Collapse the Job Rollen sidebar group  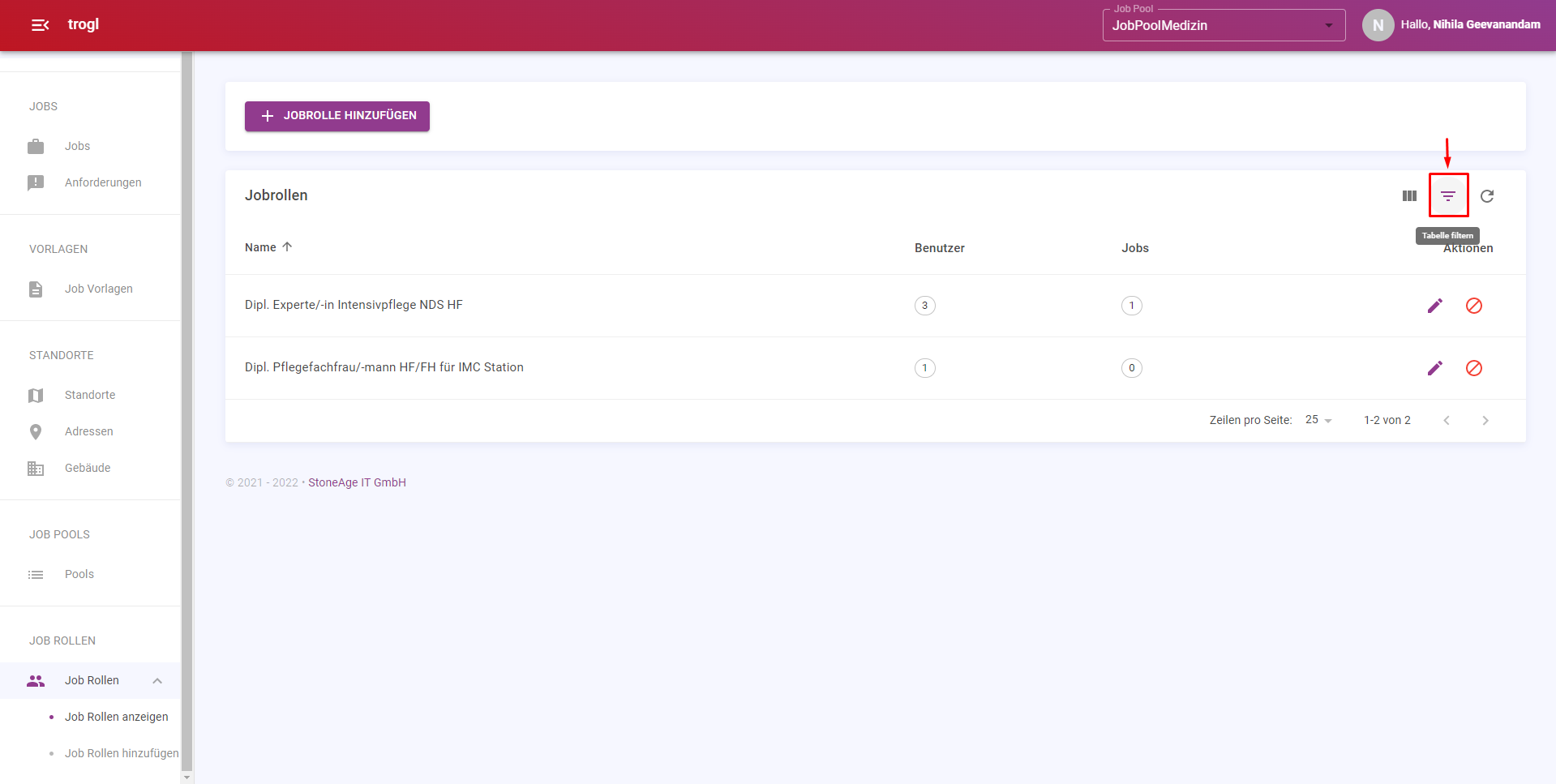pos(157,681)
